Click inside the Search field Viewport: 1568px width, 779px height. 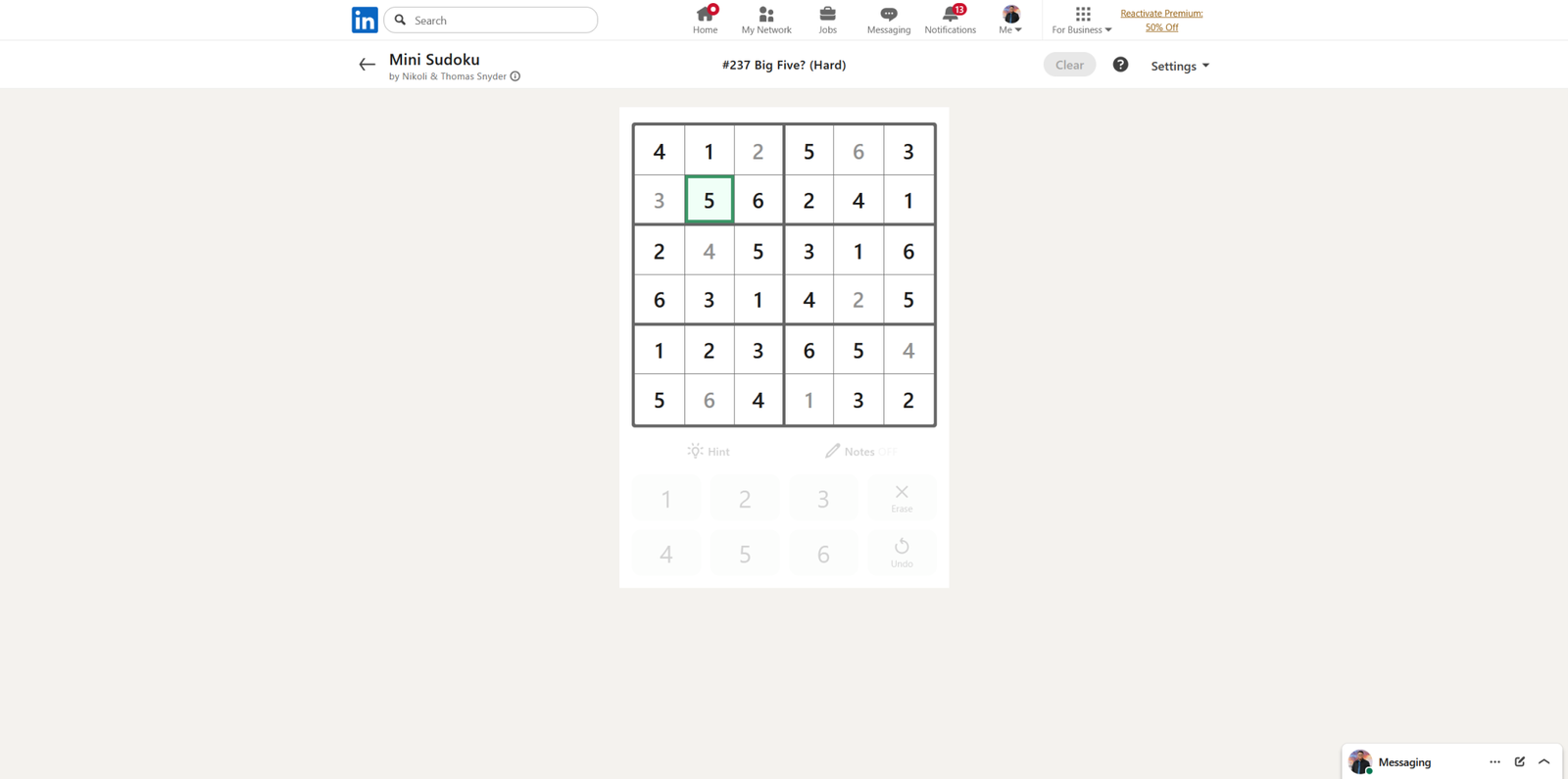(x=500, y=20)
